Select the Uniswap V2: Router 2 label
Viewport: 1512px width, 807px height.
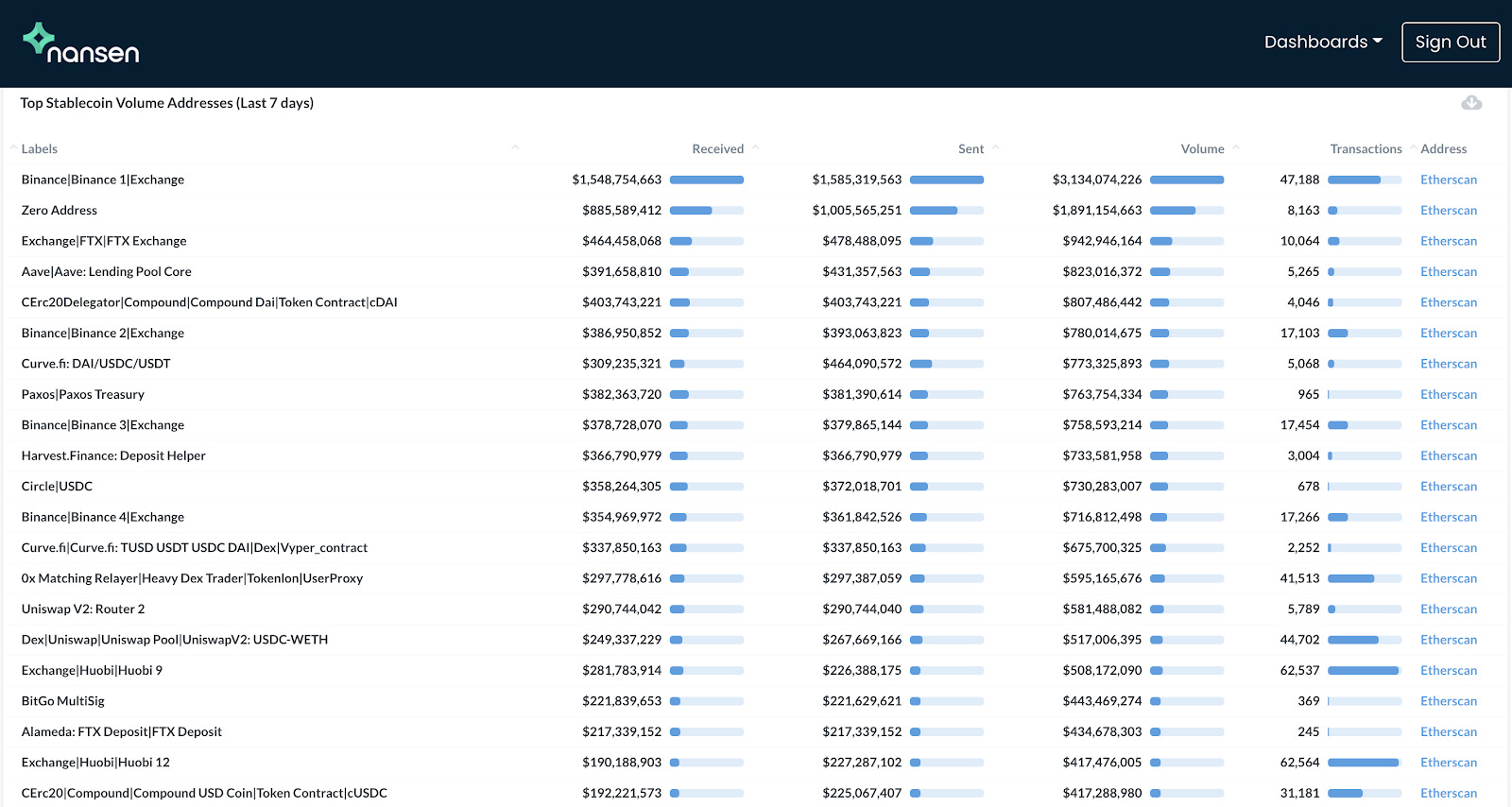click(x=83, y=610)
